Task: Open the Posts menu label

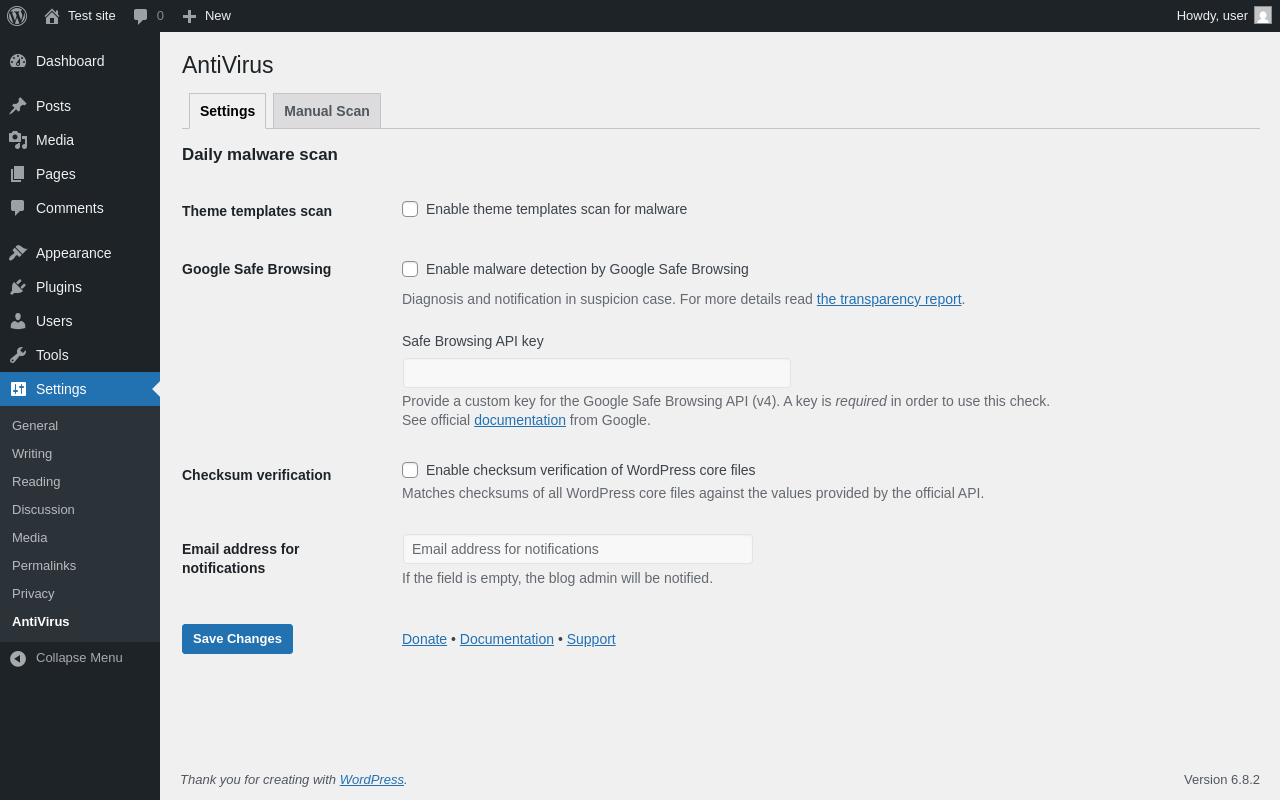Action: 53,106
